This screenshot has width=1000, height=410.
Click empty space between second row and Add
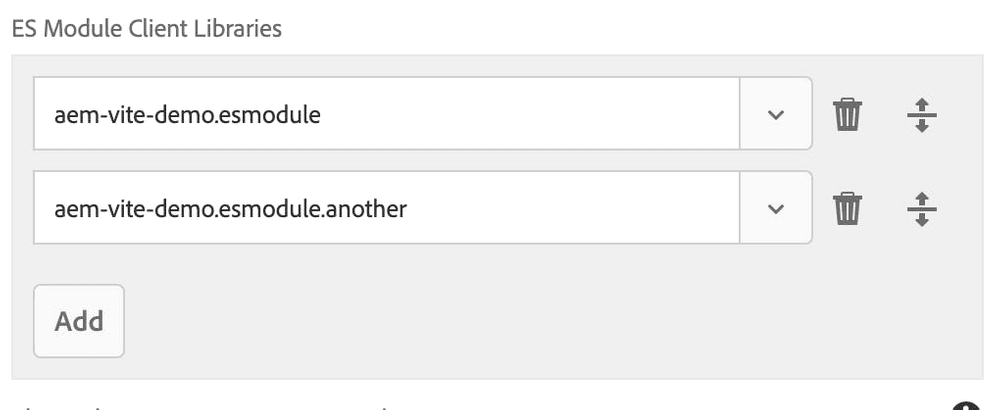pyautogui.click(x=421, y=264)
